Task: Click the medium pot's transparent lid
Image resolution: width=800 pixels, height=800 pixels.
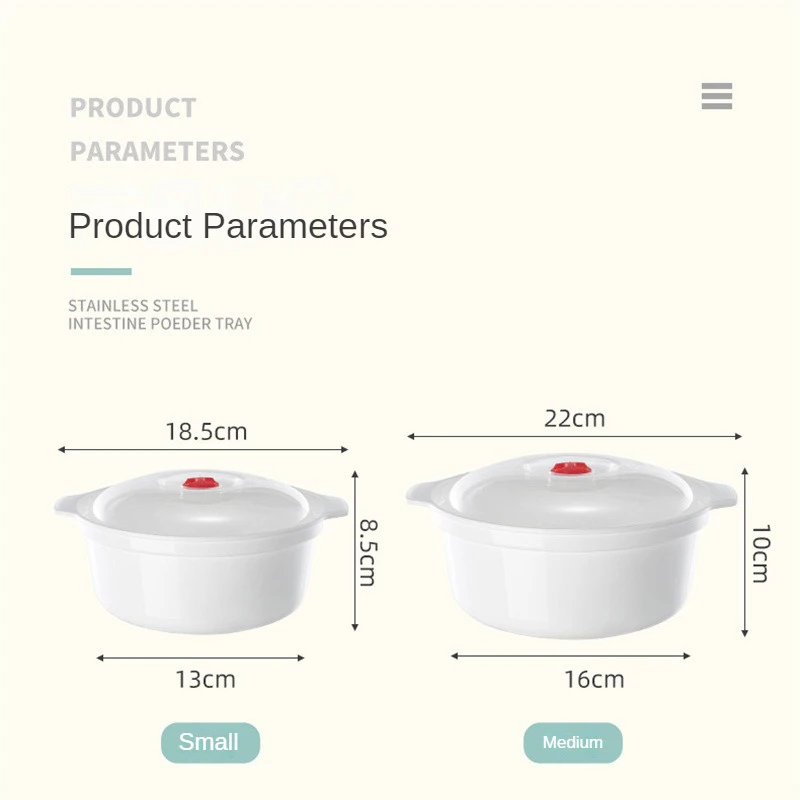Action: point(620,490)
